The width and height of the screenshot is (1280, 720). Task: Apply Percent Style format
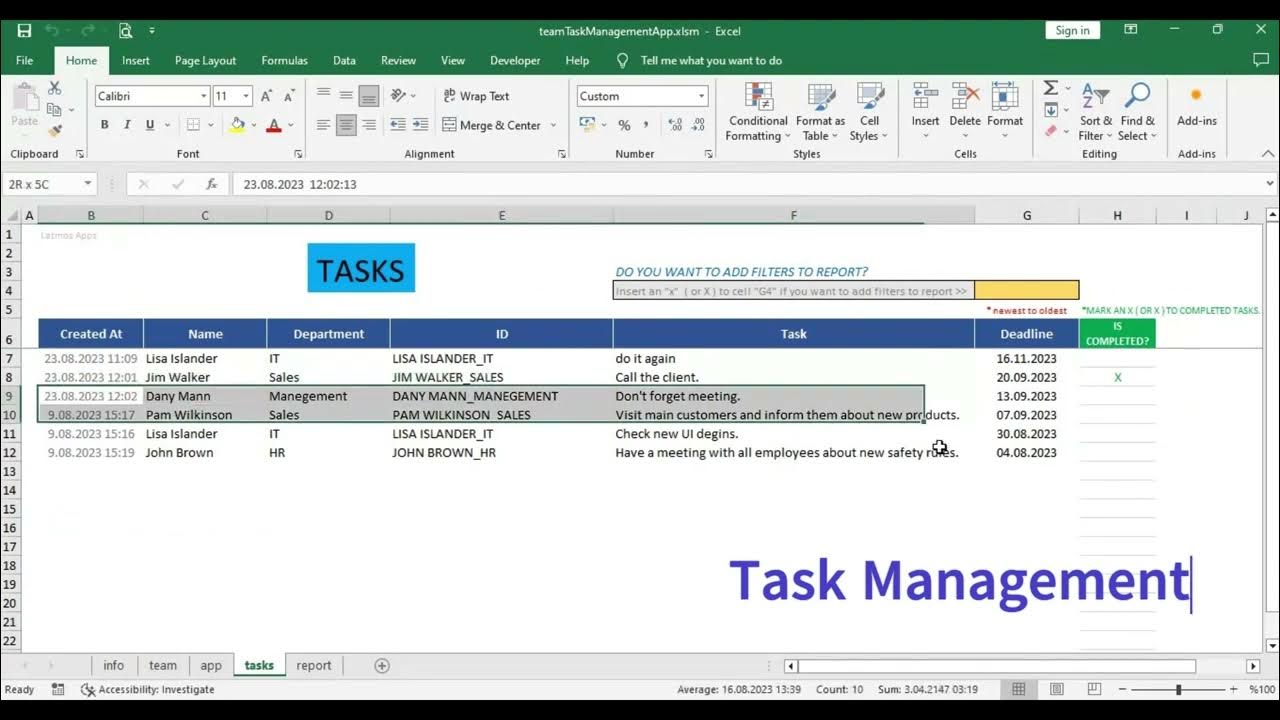624,125
